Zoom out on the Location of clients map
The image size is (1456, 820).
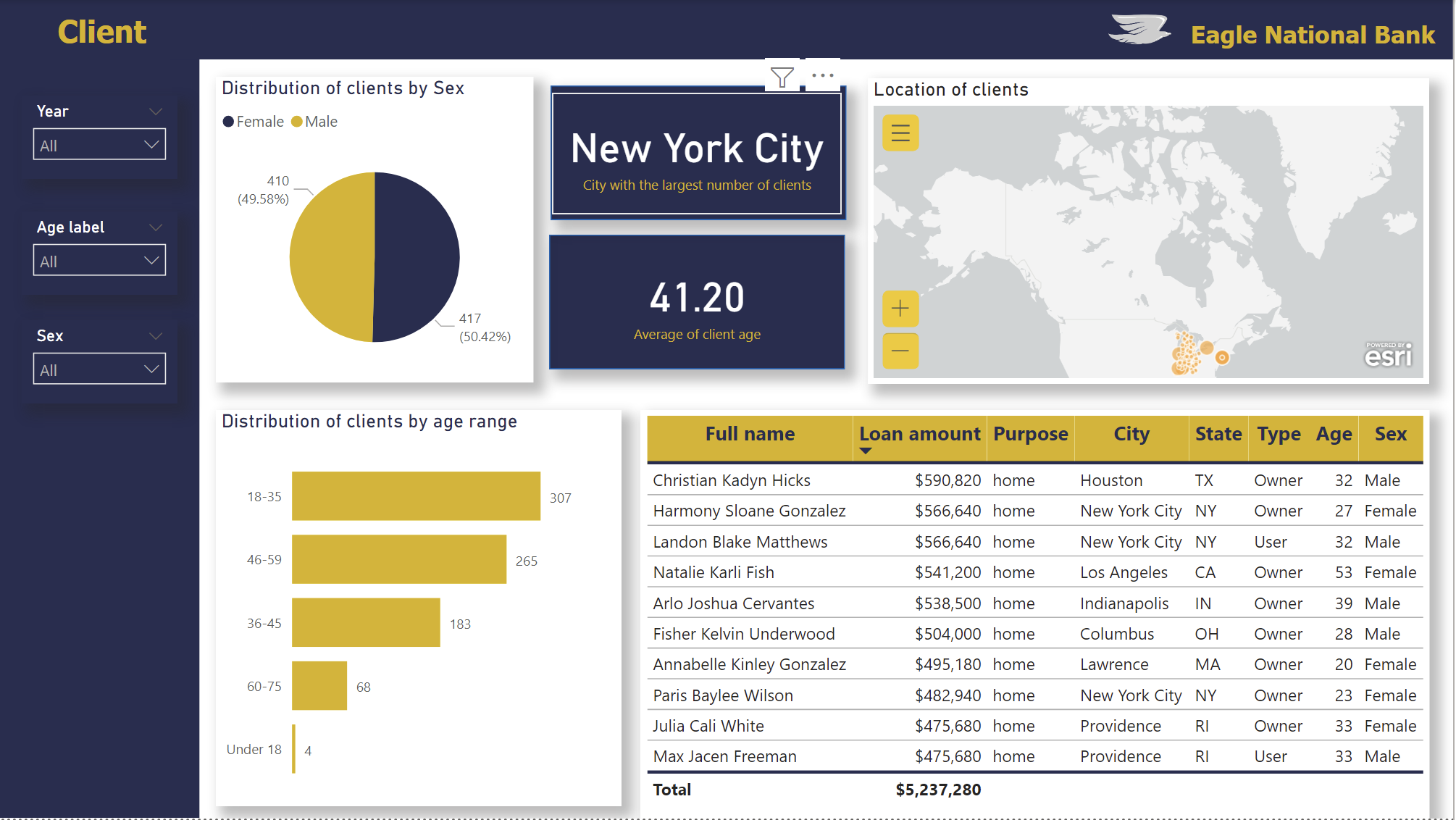click(900, 351)
